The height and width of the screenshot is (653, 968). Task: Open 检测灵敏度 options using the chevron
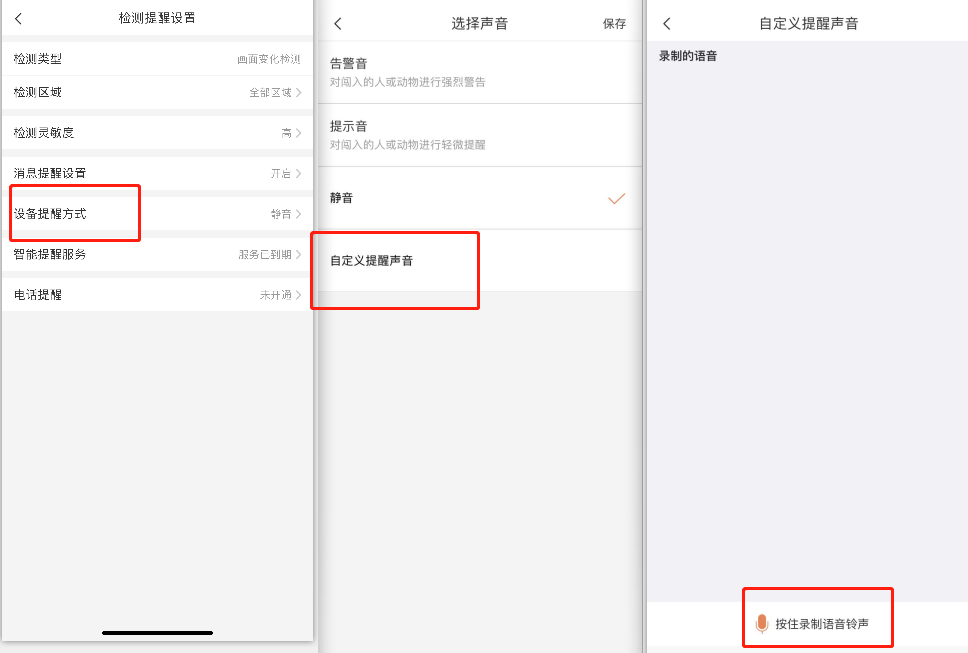click(298, 132)
